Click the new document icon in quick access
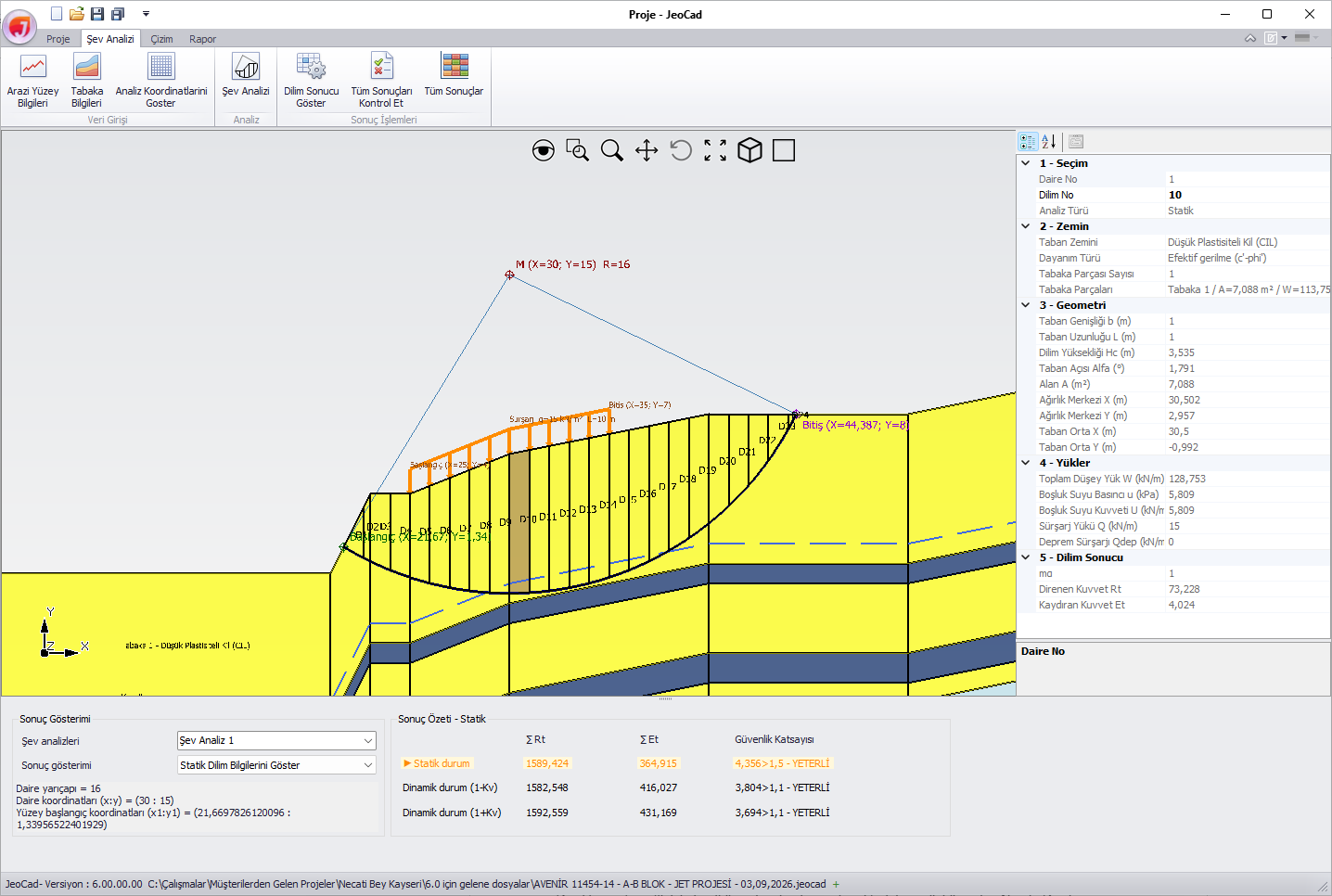Image resolution: width=1332 pixels, height=896 pixels. (x=57, y=14)
